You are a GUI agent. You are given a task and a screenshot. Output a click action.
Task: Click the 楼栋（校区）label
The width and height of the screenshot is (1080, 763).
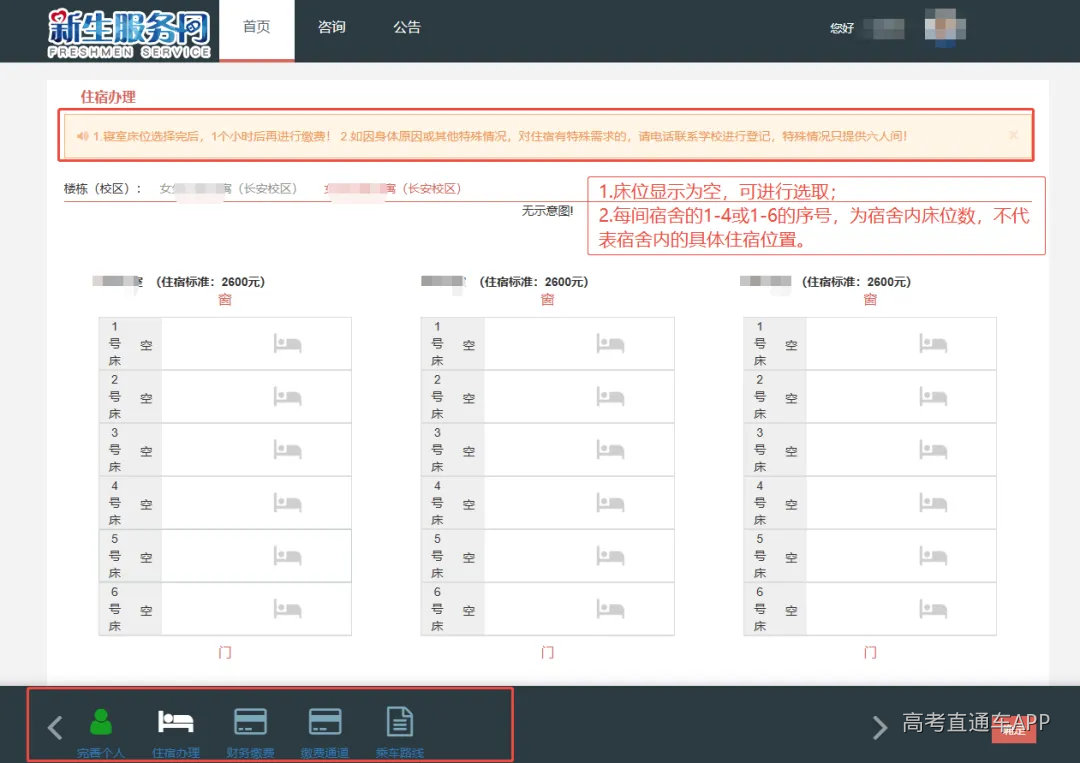(103, 189)
